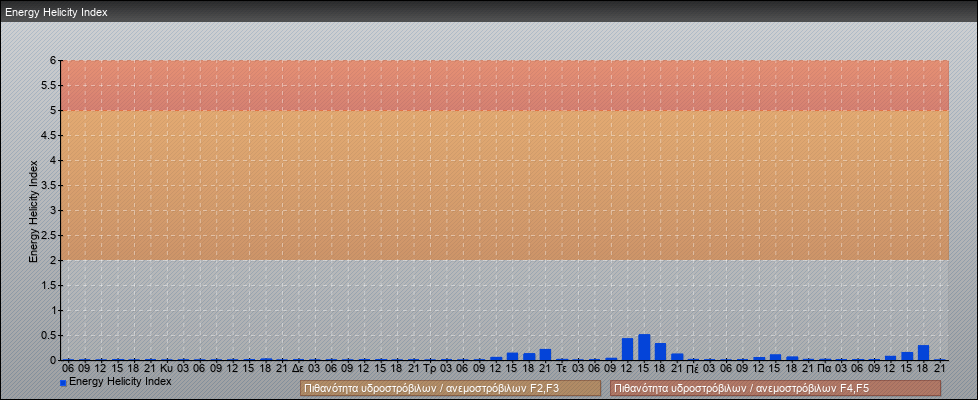Select the bar at 18 on Τρ day
This screenshot has height=400, width=978.
coord(529,357)
